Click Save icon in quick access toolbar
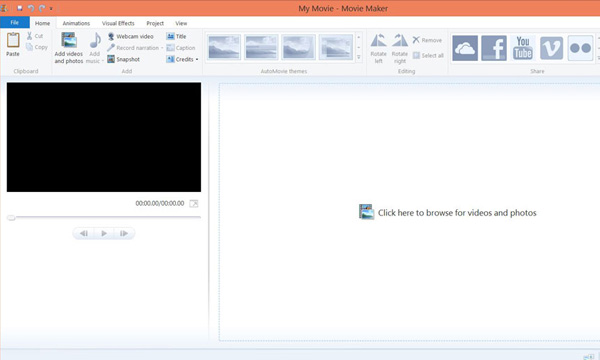Screen dimensions: 600x360 pyautogui.click(x=20, y=8)
